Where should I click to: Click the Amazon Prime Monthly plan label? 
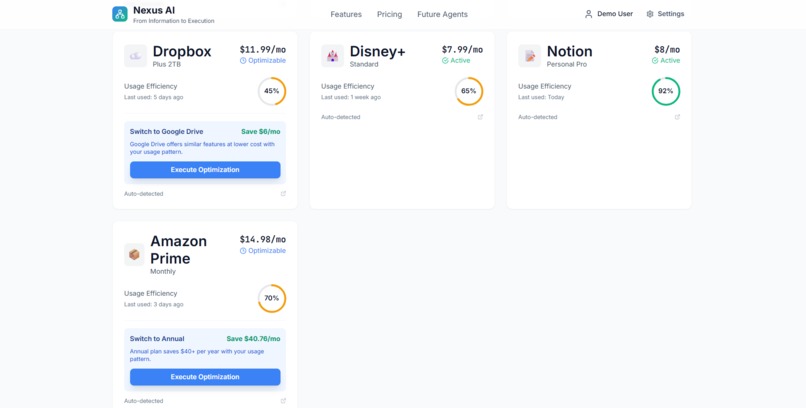[163, 271]
